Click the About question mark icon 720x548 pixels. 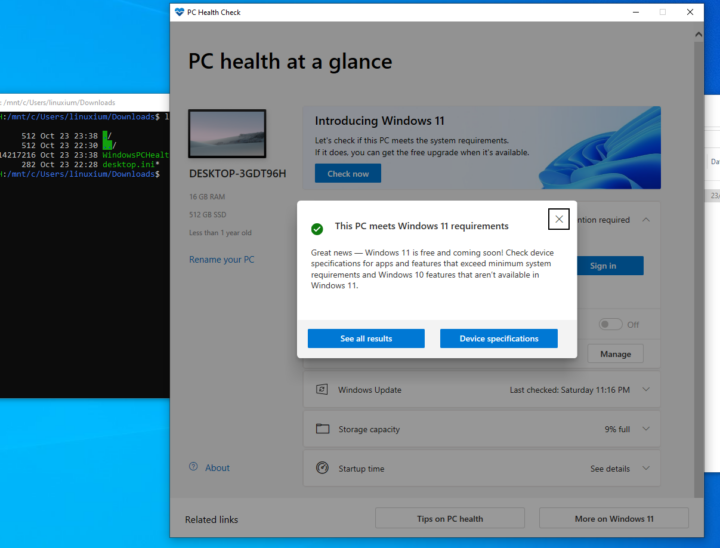[193, 467]
